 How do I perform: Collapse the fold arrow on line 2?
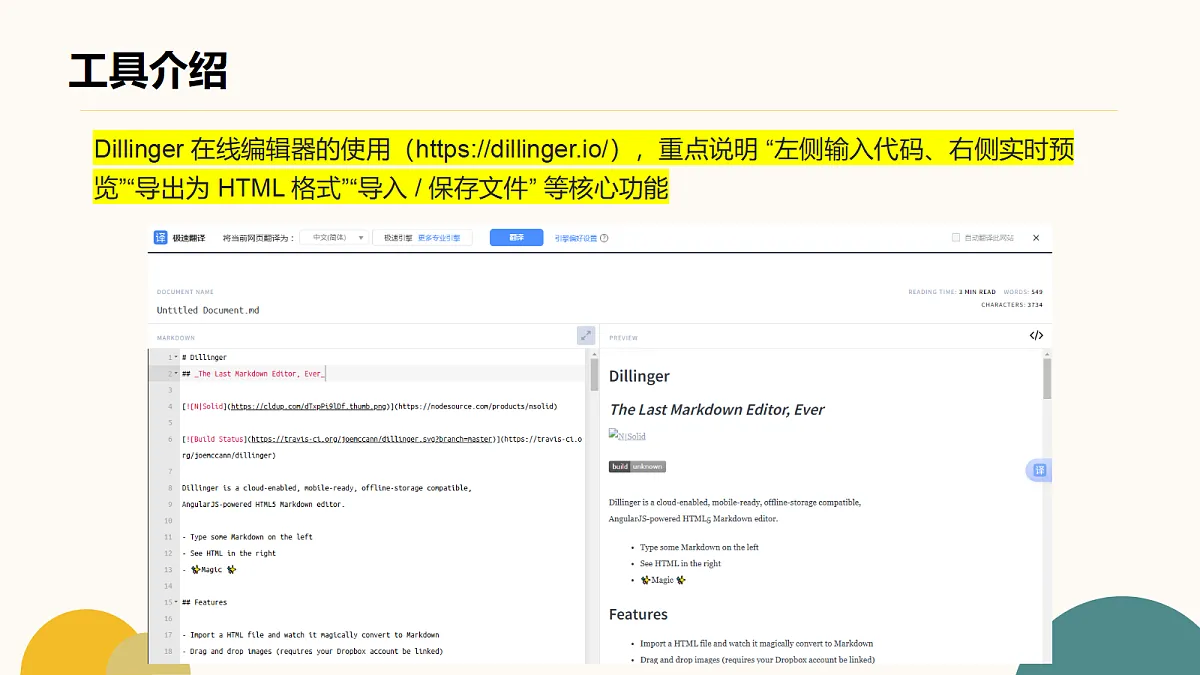pos(176,373)
